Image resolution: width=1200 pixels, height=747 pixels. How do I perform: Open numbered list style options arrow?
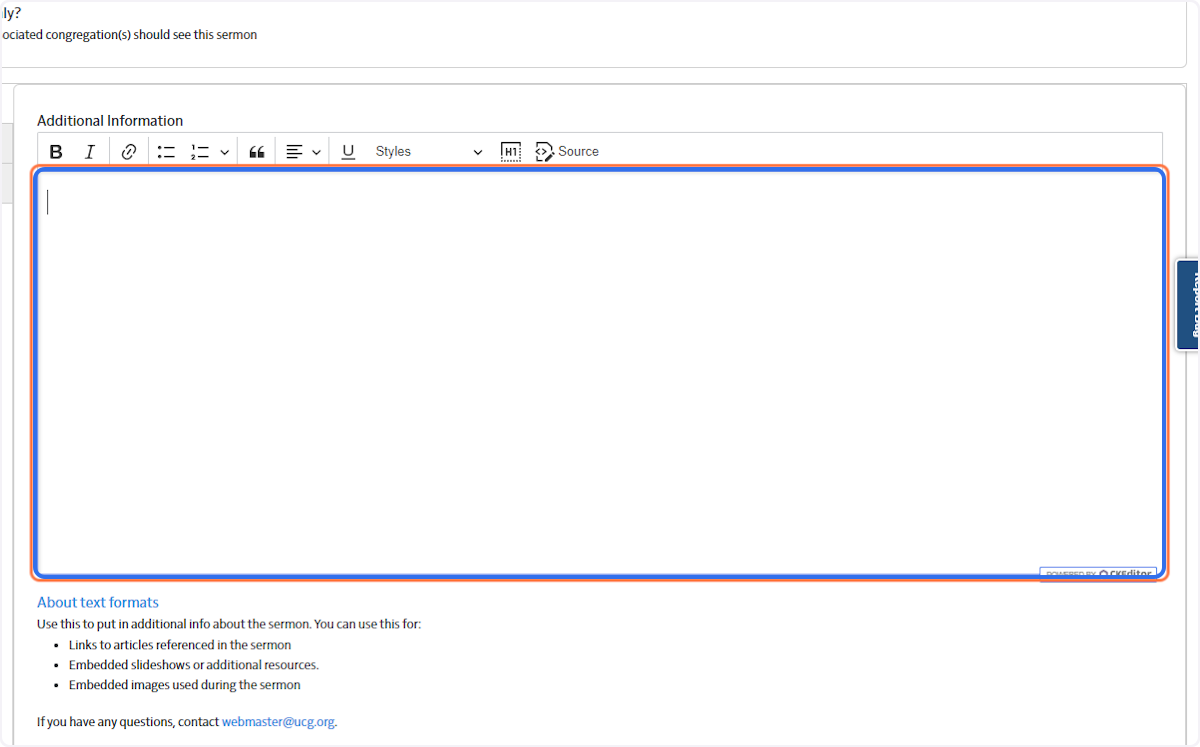[x=224, y=152]
